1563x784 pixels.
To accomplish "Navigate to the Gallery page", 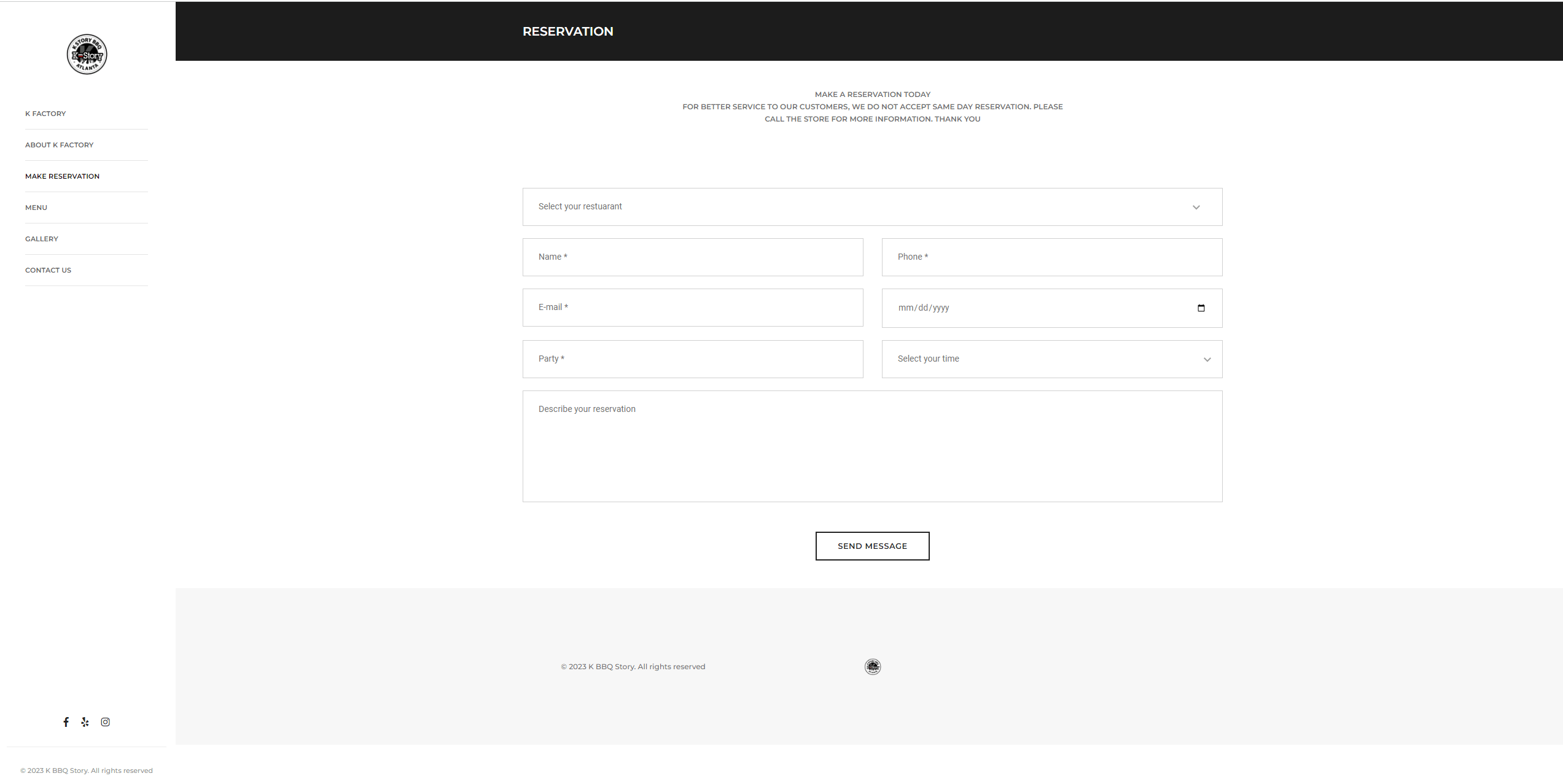I will [42, 239].
